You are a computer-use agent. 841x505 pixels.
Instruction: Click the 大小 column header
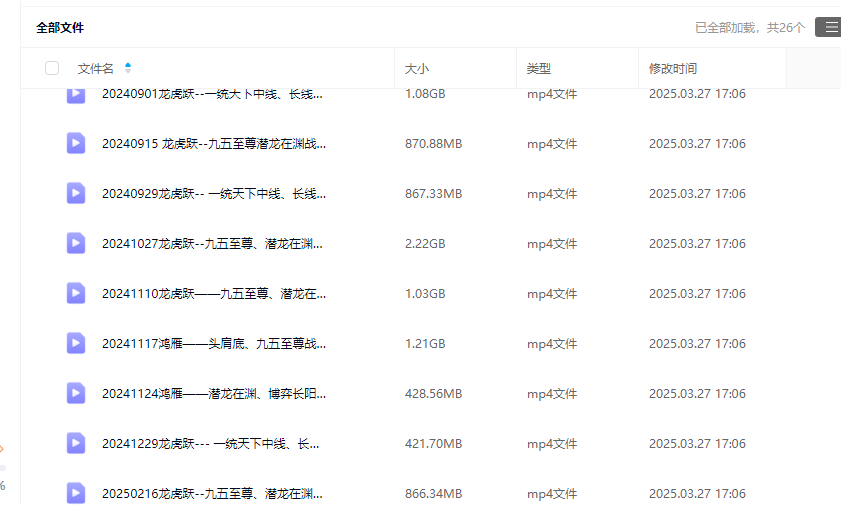pyautogui.click(x=417, y=69)
